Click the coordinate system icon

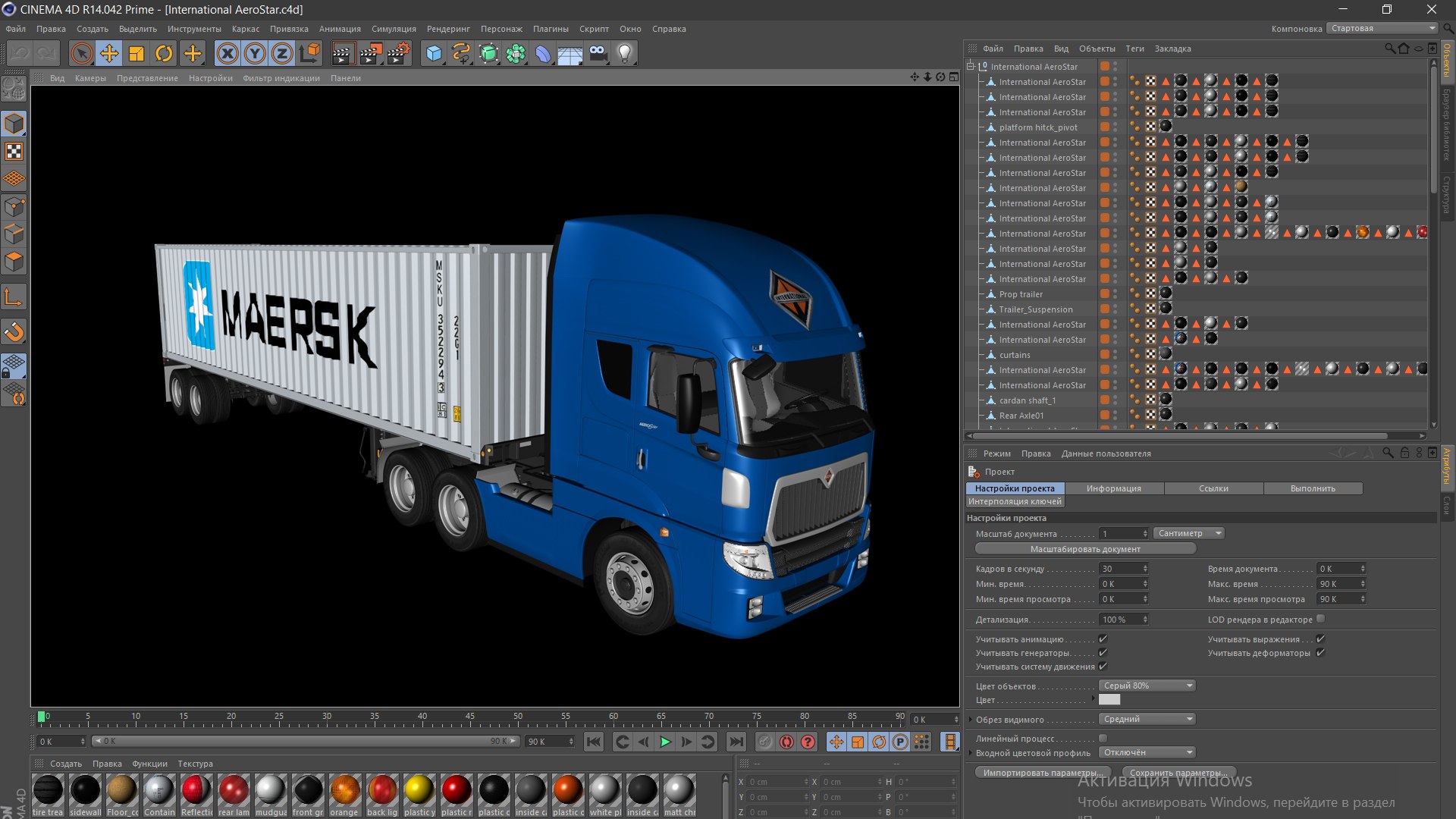coord(309,54)
